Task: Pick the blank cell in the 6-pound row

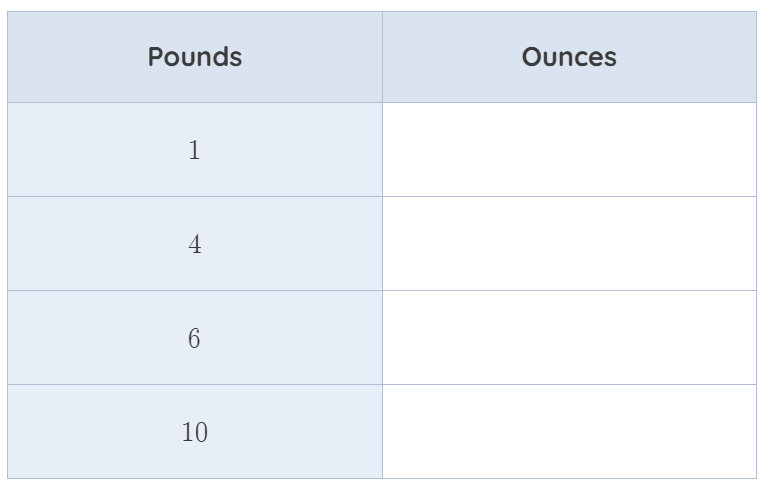Action: coord(569,338)
